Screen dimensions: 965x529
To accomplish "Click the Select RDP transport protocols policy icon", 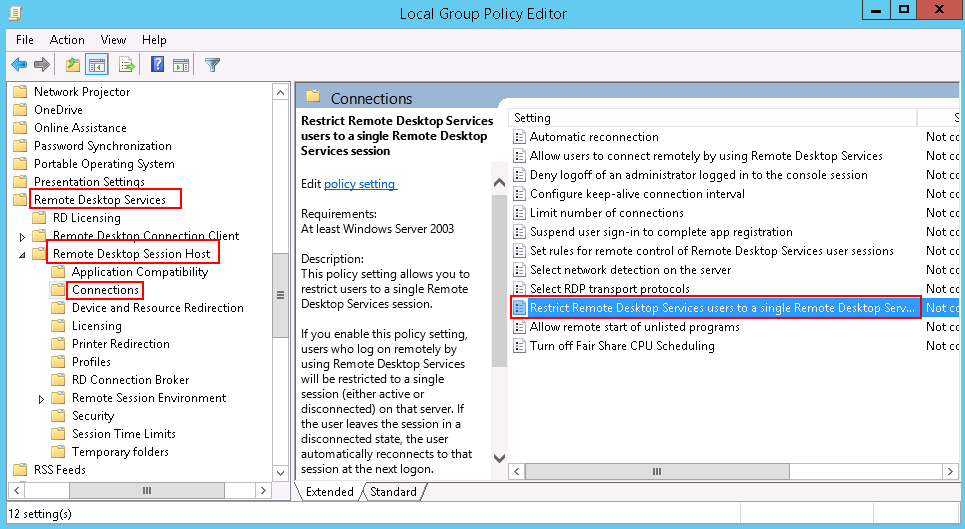I will pos(519,288).
